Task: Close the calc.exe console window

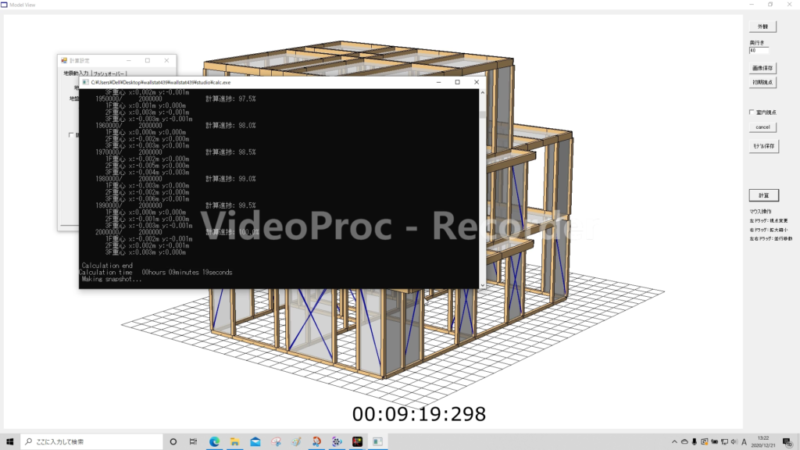Action: tap(477, 82)
